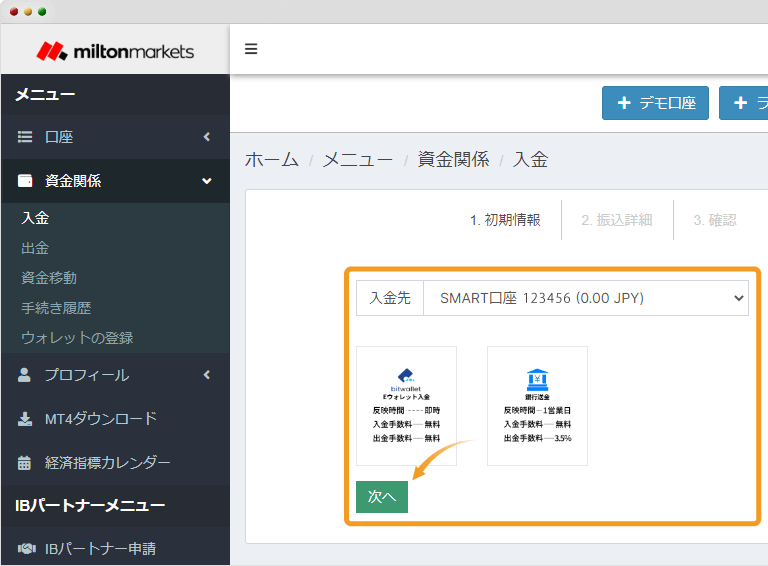Screen dimensions: 768x566
Task: Click the デモ口座 button
Action: [x=655, y=103]
